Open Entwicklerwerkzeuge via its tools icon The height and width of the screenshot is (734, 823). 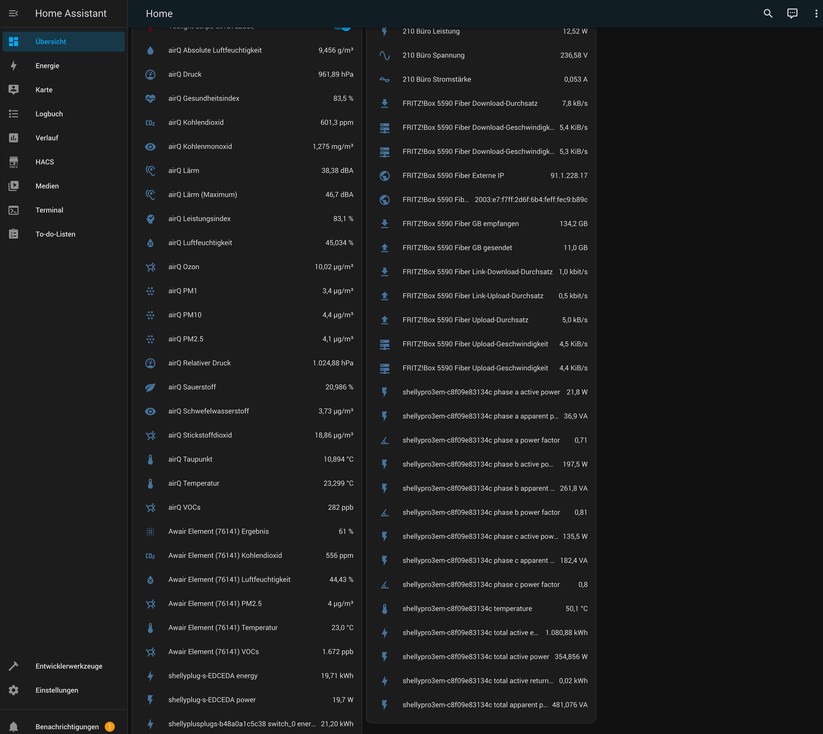(x=14, y=665)
